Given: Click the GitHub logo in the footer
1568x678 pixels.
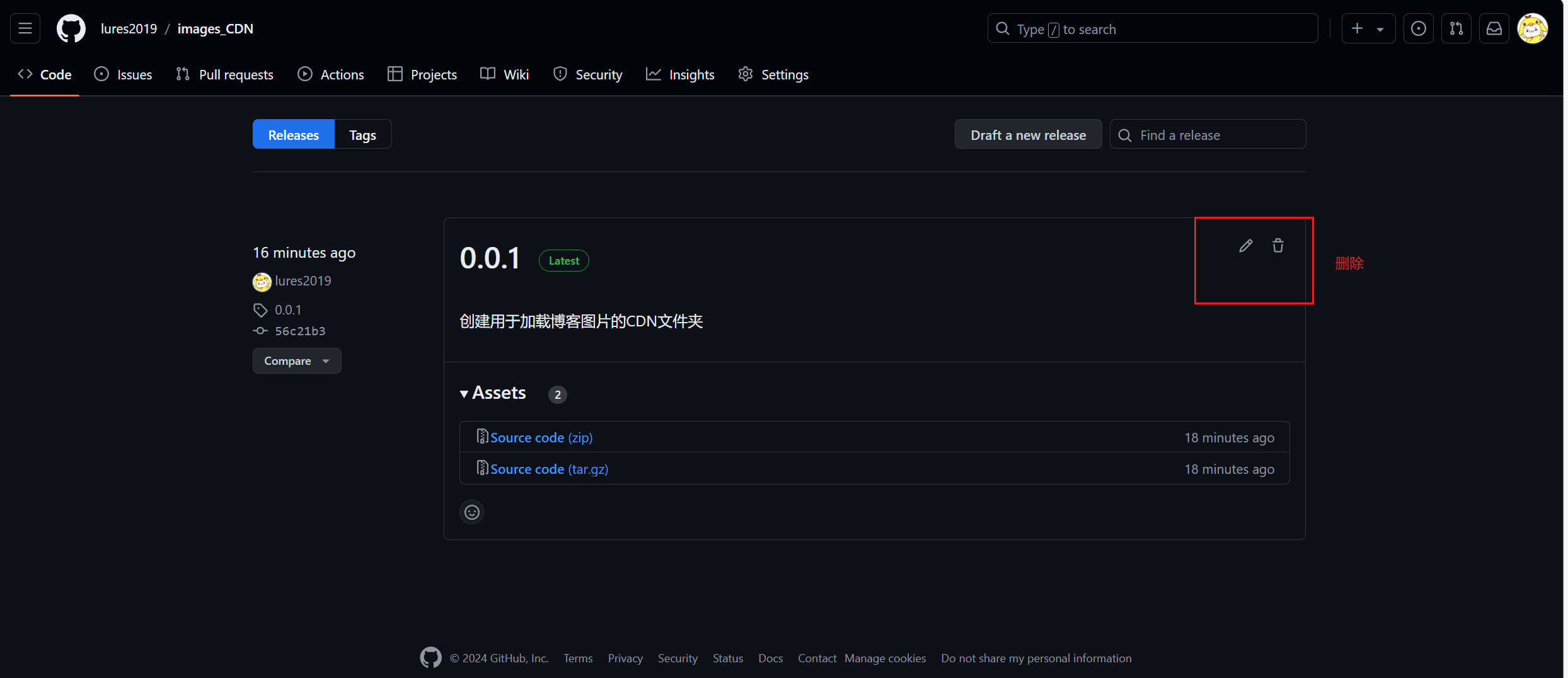Looking at the screenshot, I should (431, 658).
